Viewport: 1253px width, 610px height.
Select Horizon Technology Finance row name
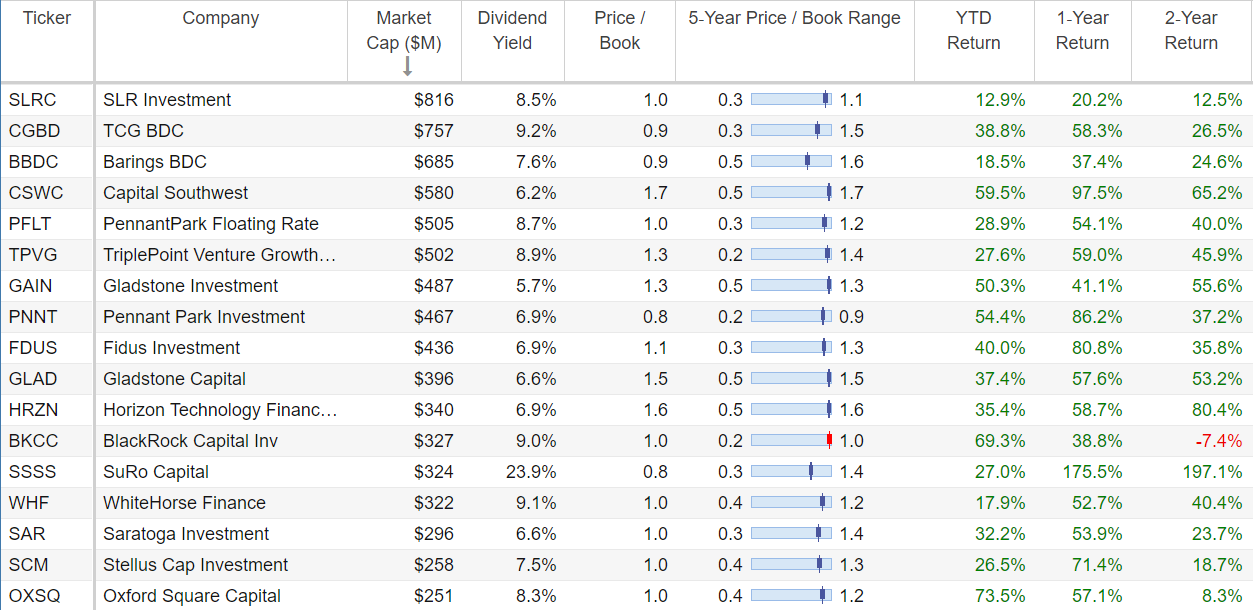click(220, 410)
